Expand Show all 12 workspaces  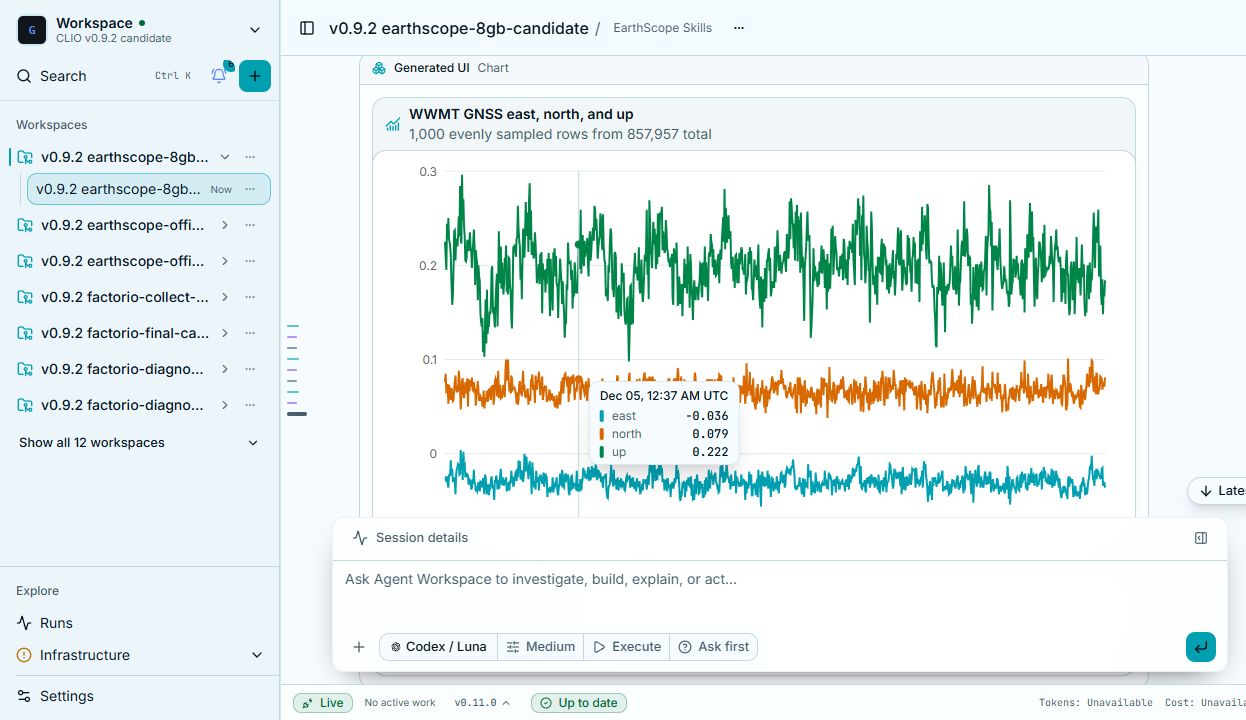point(139,443)
